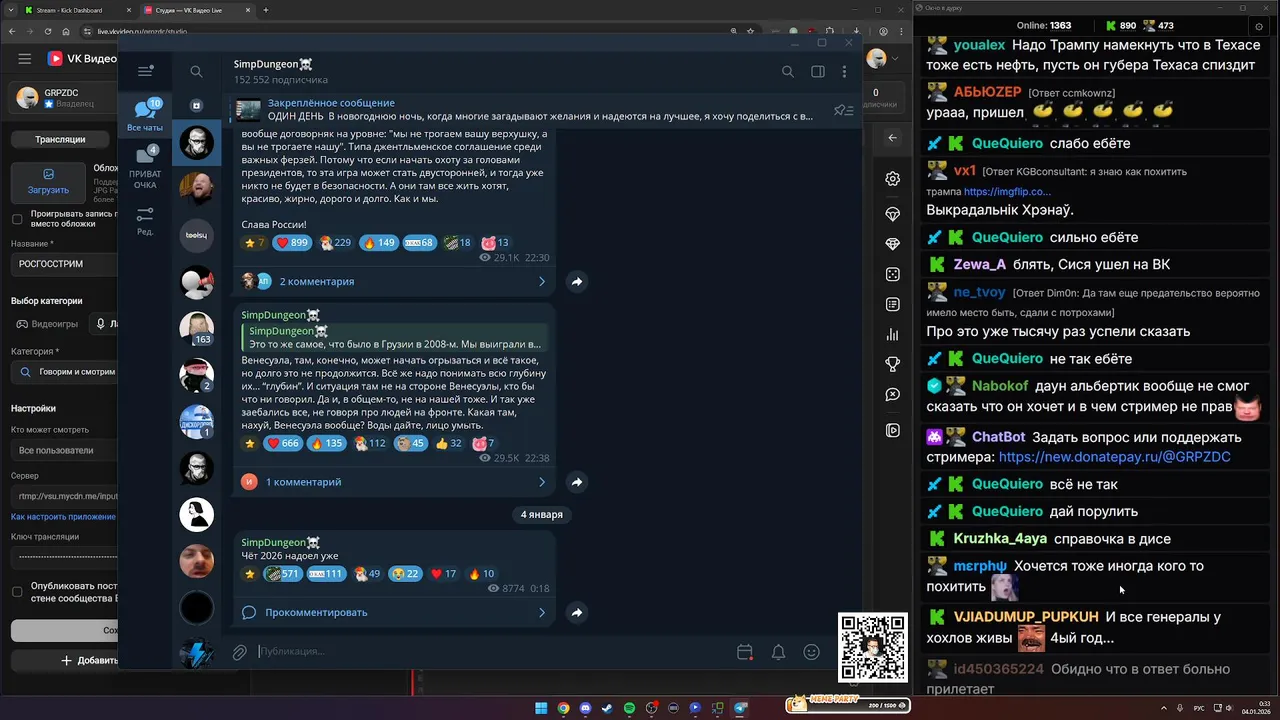
Task: Open Spotify from the taskbar
Action: 629,708
